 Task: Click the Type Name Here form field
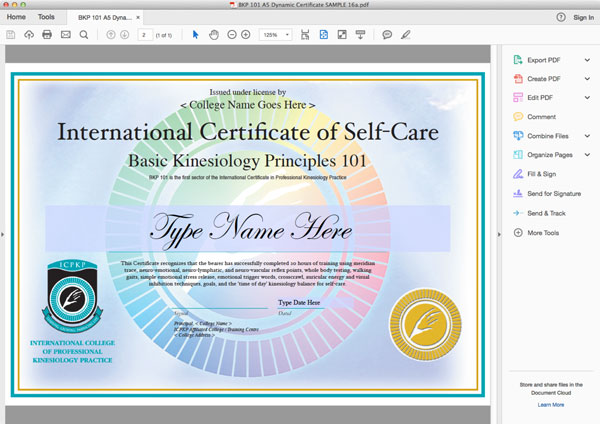click(248, 228)
